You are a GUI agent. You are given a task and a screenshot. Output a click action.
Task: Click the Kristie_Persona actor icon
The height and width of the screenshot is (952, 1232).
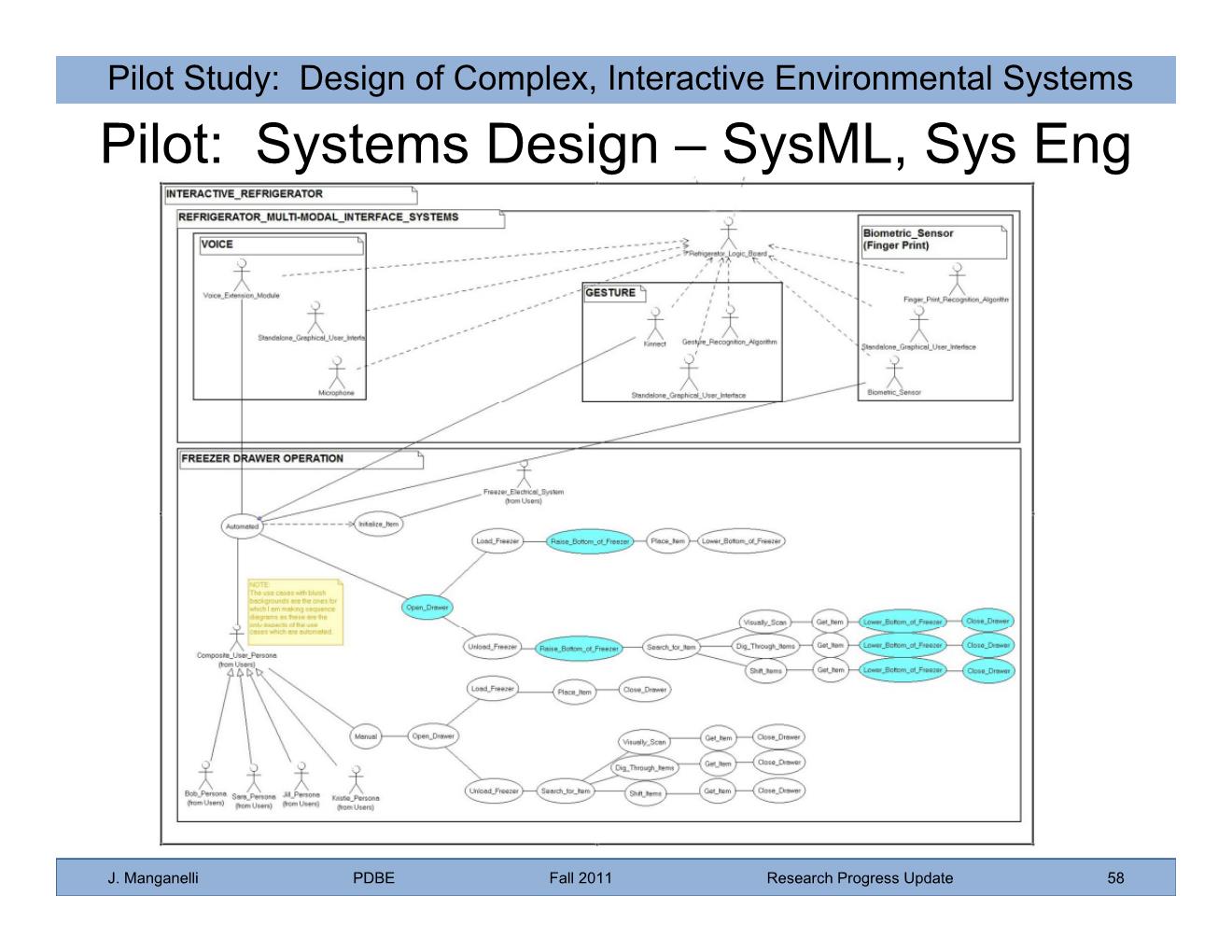coord(356,778)
